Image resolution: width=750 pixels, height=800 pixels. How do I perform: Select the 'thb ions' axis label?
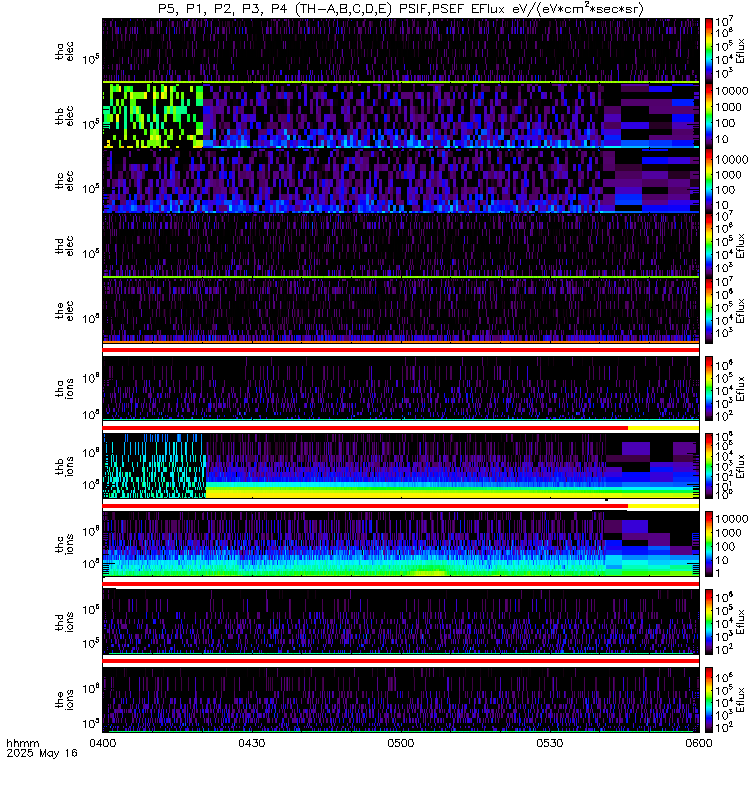[x=64, y=466]
